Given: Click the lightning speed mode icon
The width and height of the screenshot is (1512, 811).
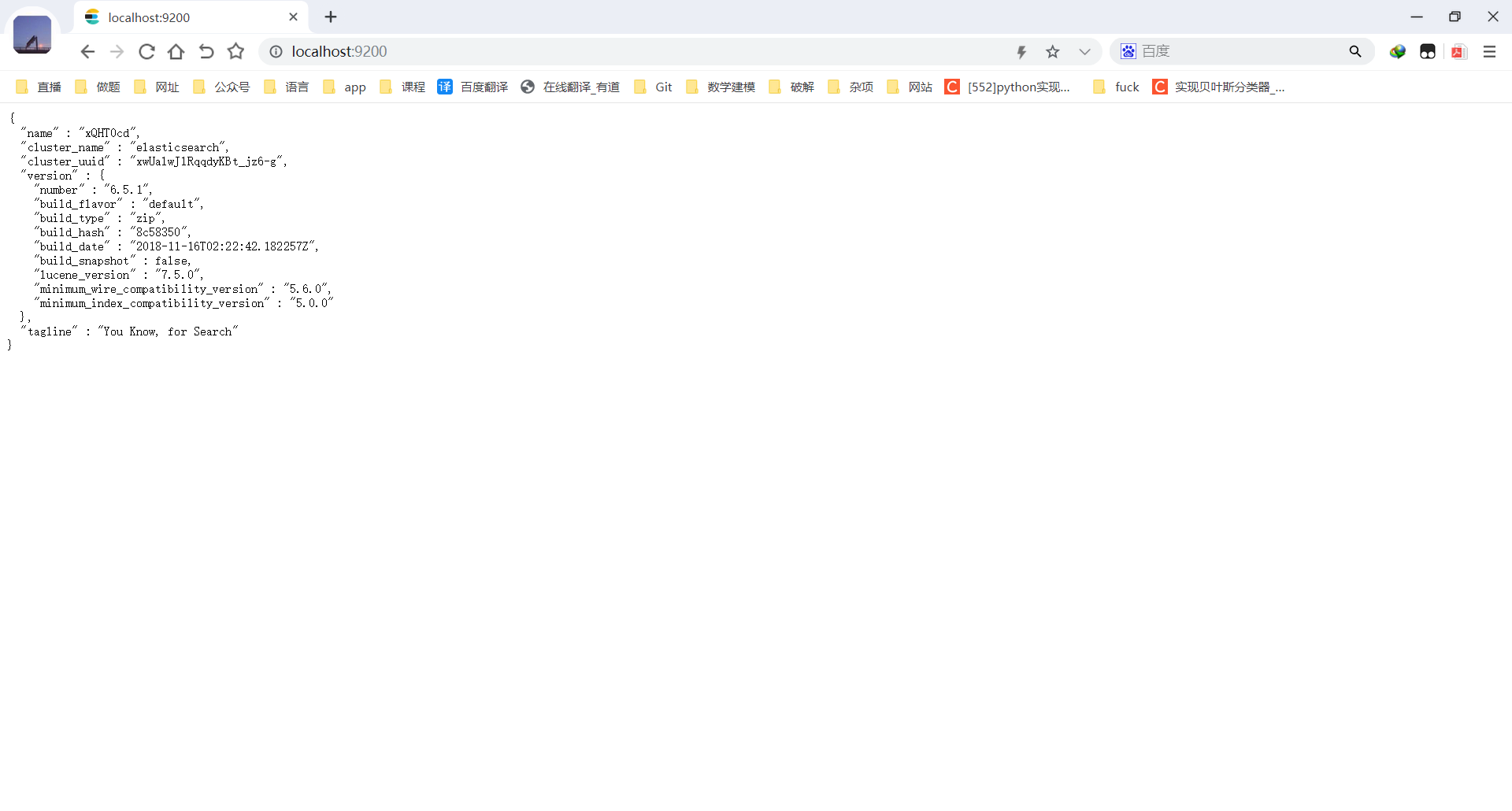Looking at the screenshot, I should (x=1021, y=52).
